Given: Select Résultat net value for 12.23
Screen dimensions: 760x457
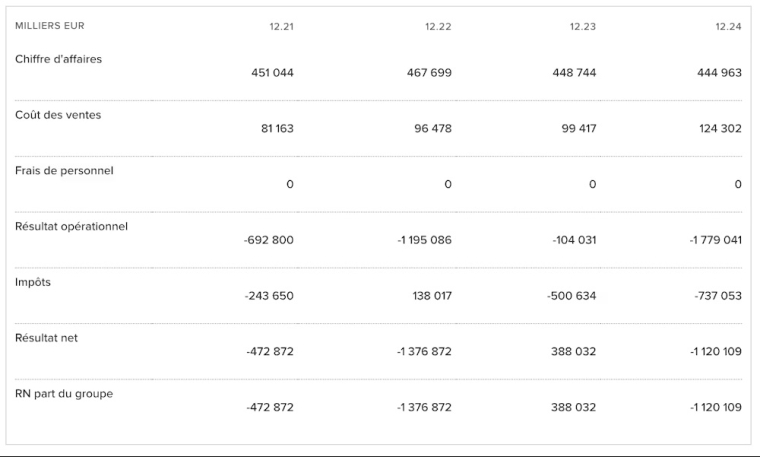Looking at the screenshot, I should point(574,352).
